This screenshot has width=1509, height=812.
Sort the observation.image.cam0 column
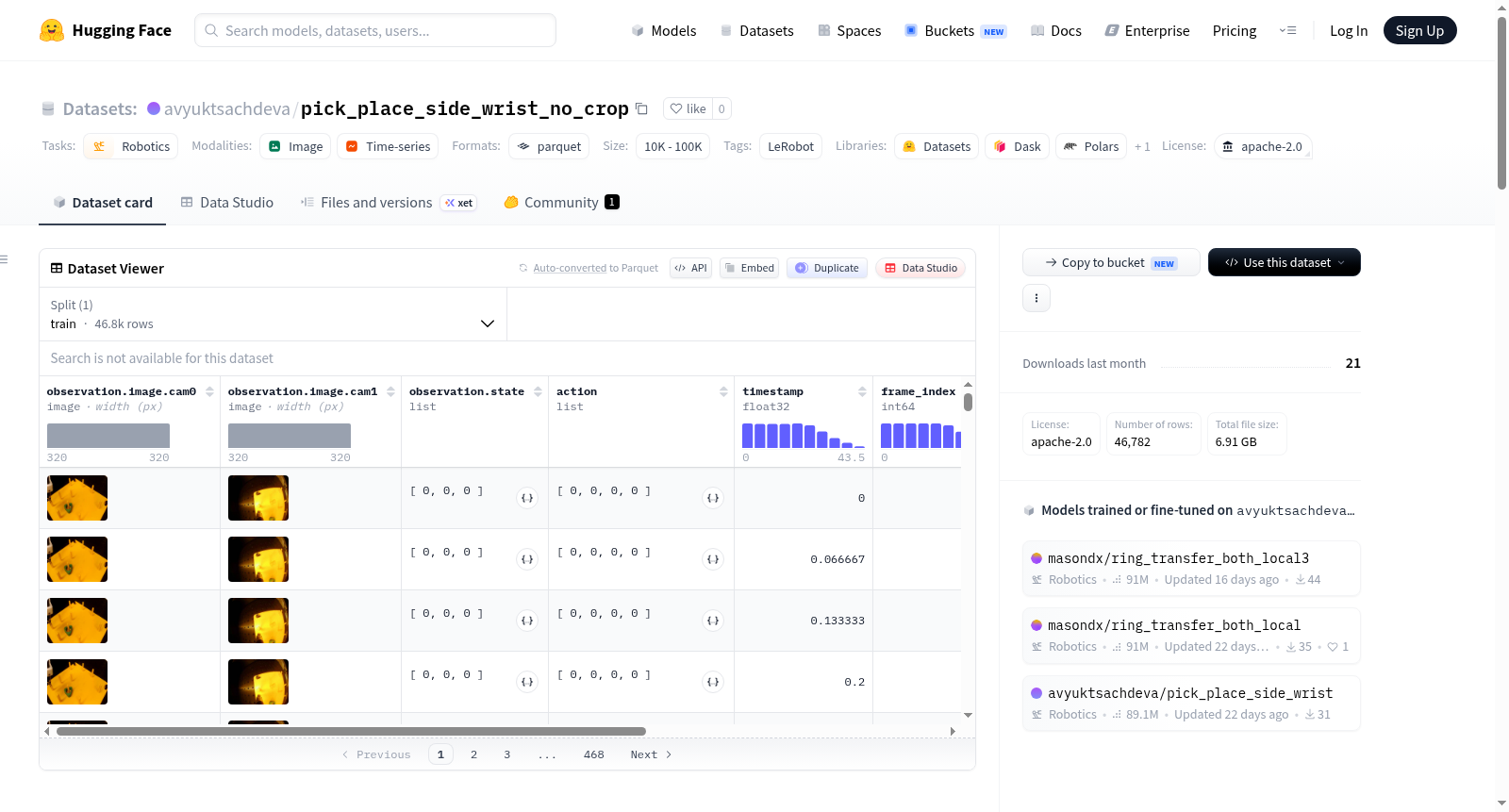209,391
